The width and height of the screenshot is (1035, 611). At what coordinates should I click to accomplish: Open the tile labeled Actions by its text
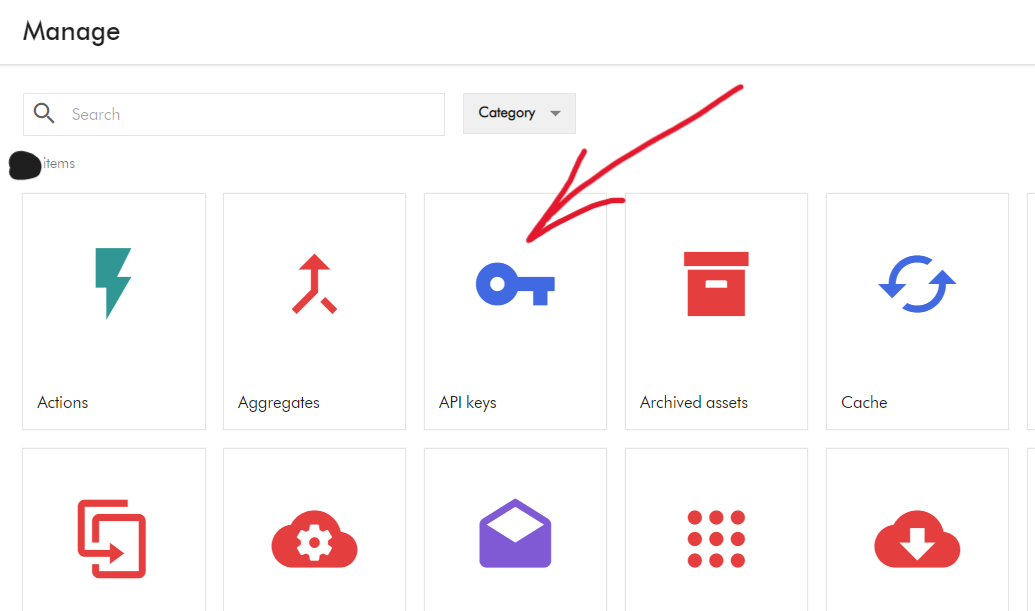[x=63, y=402]
